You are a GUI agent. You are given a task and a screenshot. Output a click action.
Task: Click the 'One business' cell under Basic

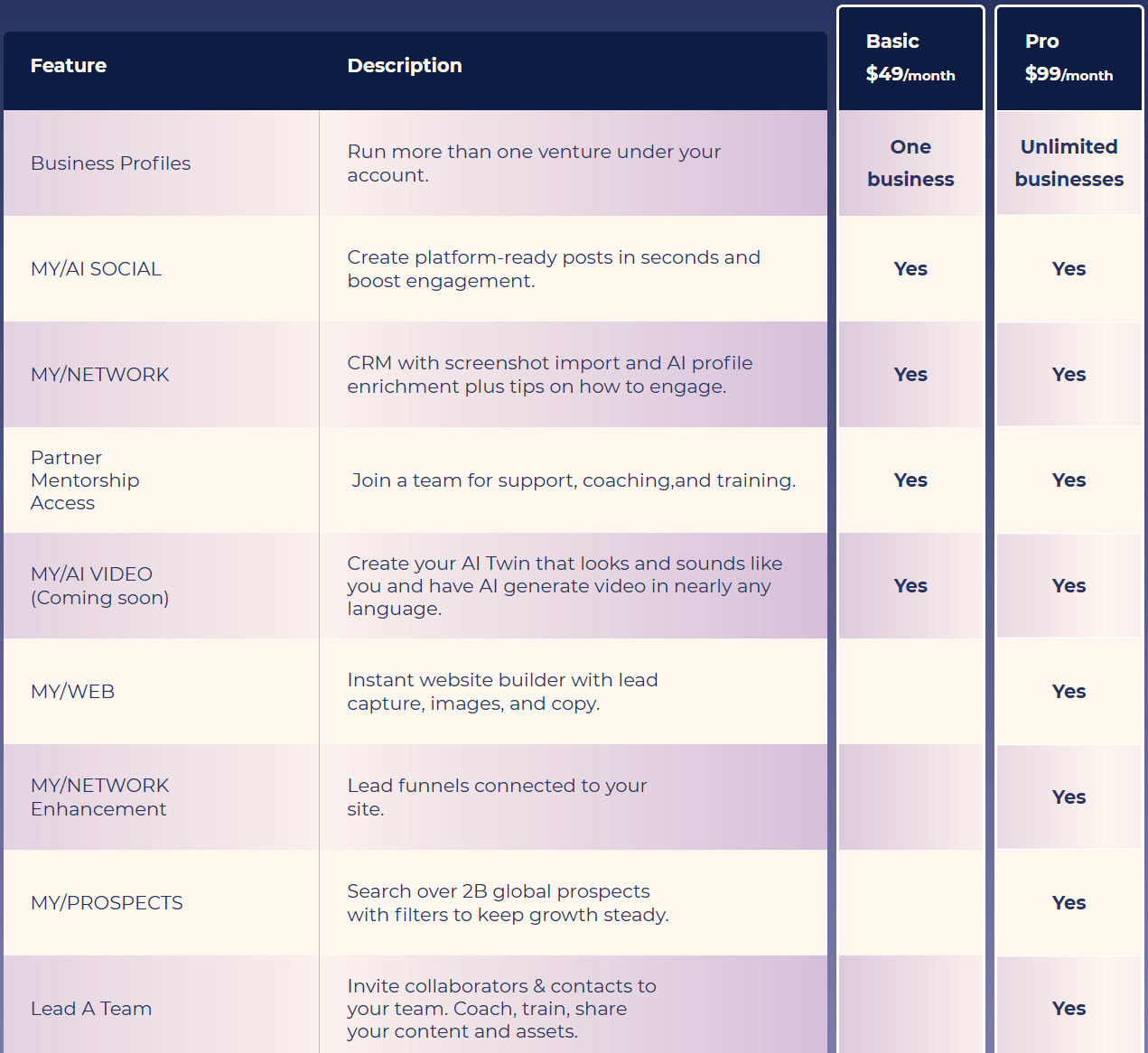click(x=910, y=163)
